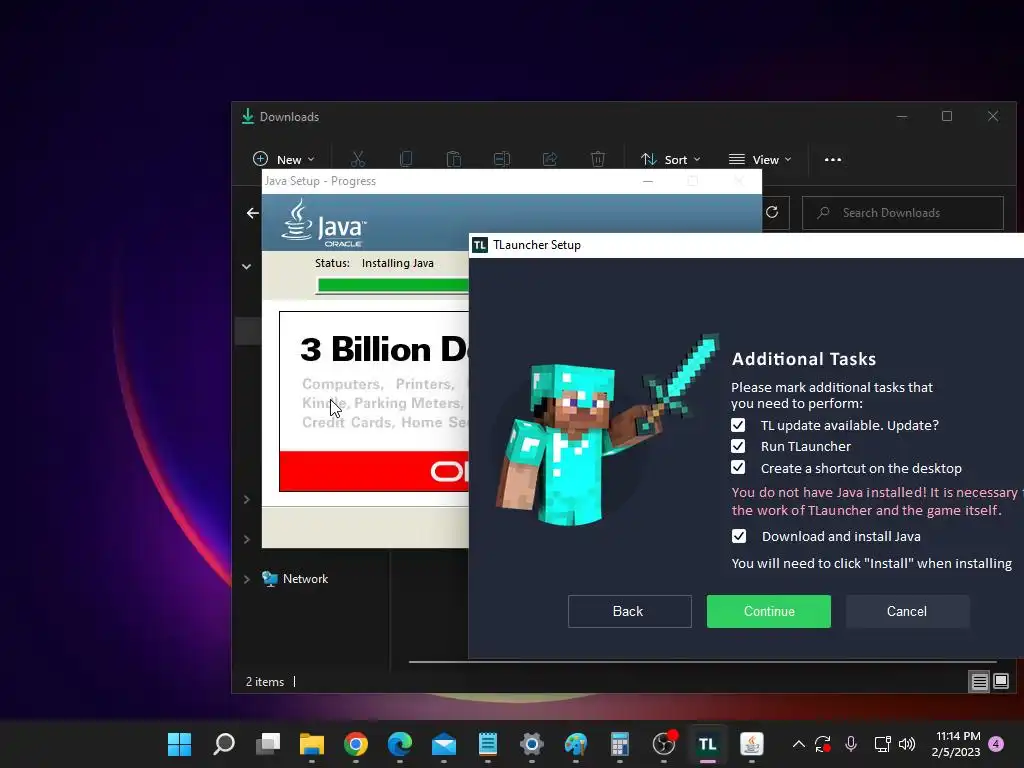Viewport: 1024px width, 768px height.
Task: Switch to details view icon in status bar
Action: [x=980, y=682]
